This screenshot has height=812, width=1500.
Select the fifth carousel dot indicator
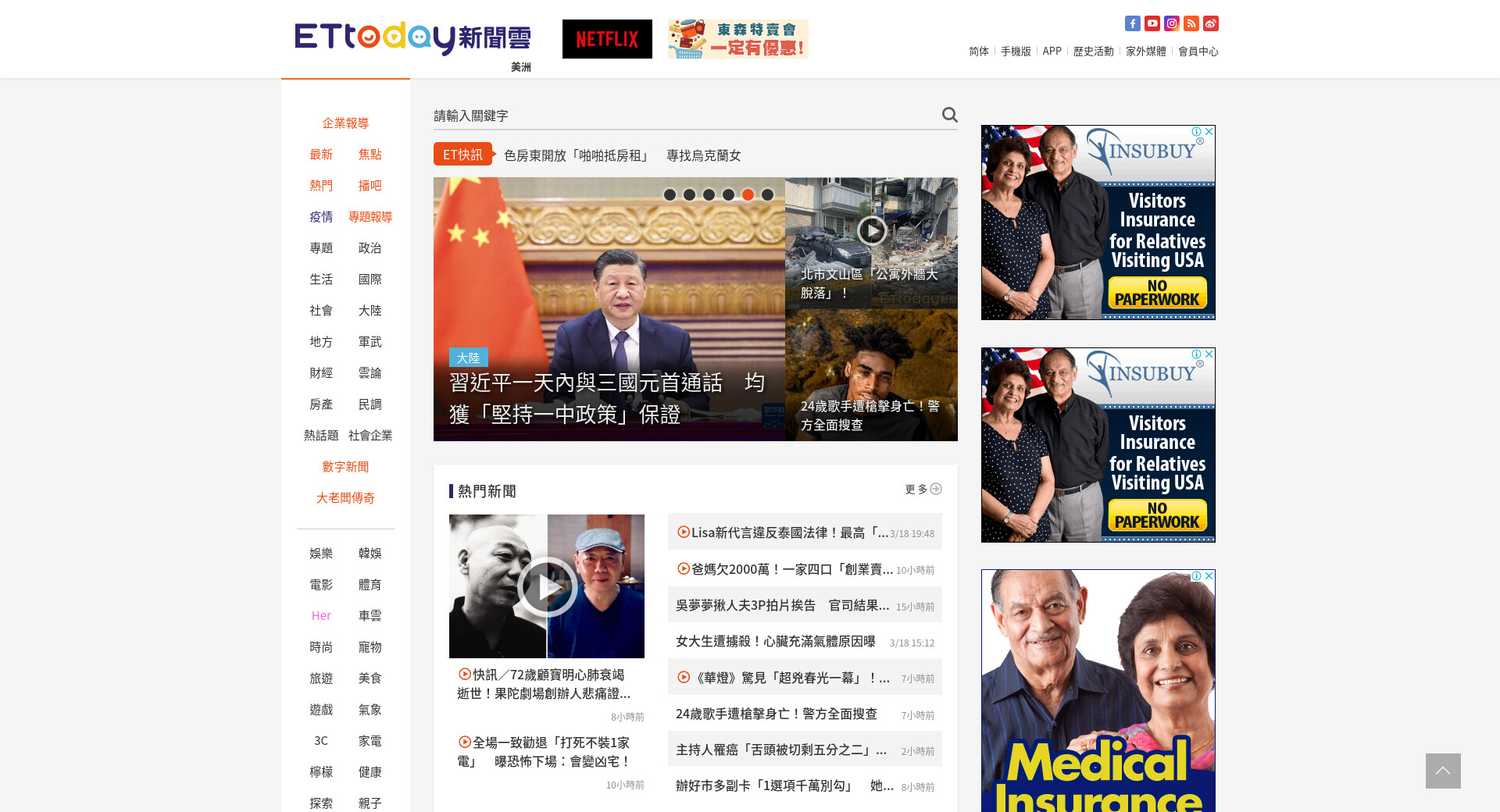pyautogui.click(x=748, y=195)
